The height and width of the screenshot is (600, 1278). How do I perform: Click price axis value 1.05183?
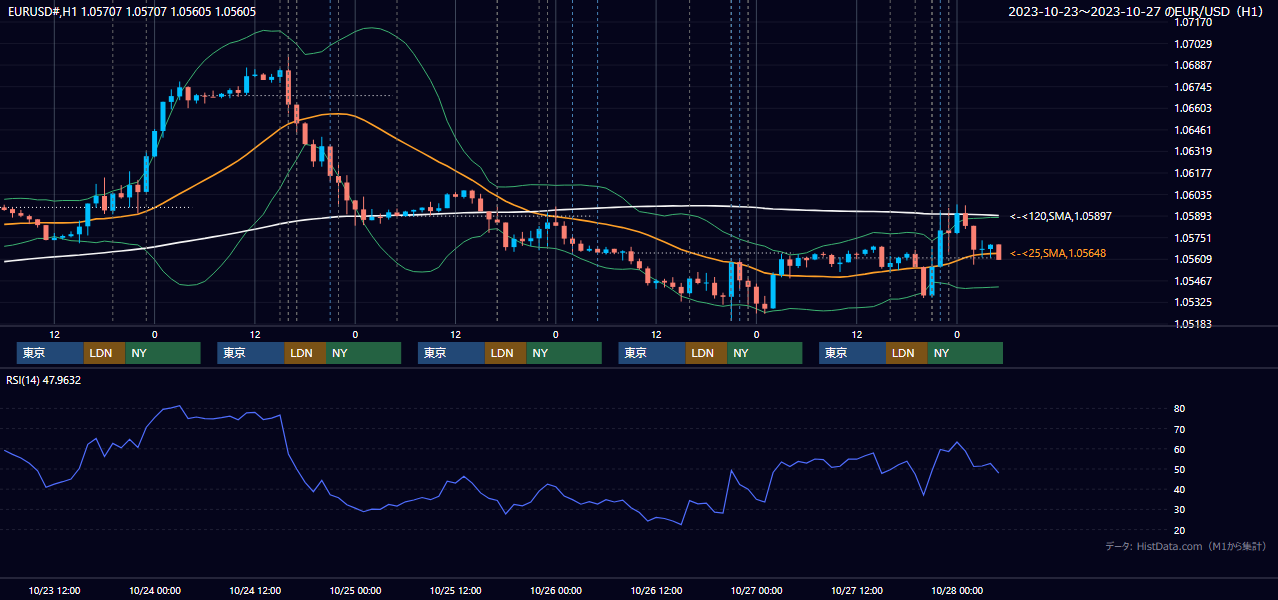(x=1194, y=324)
